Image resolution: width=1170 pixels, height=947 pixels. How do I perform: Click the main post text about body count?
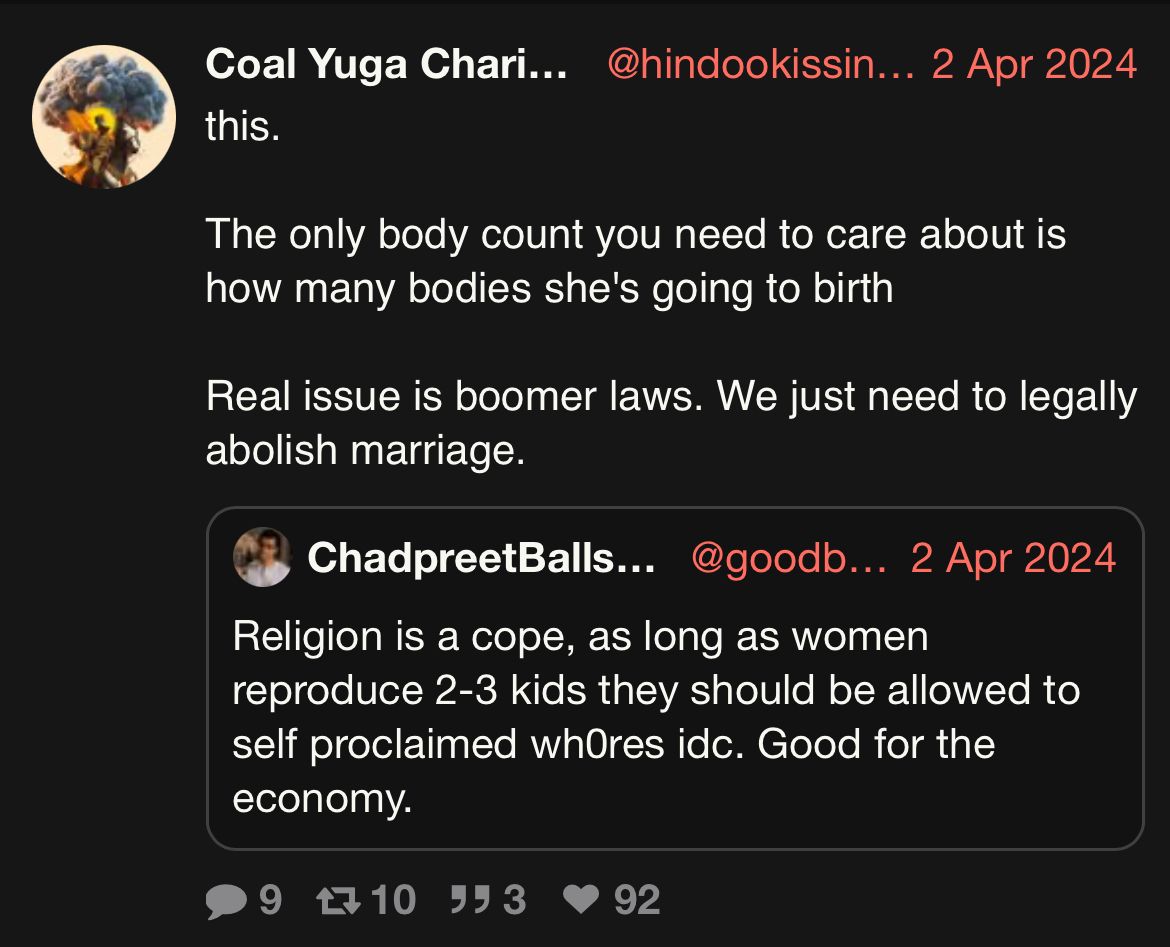point(636,261)
